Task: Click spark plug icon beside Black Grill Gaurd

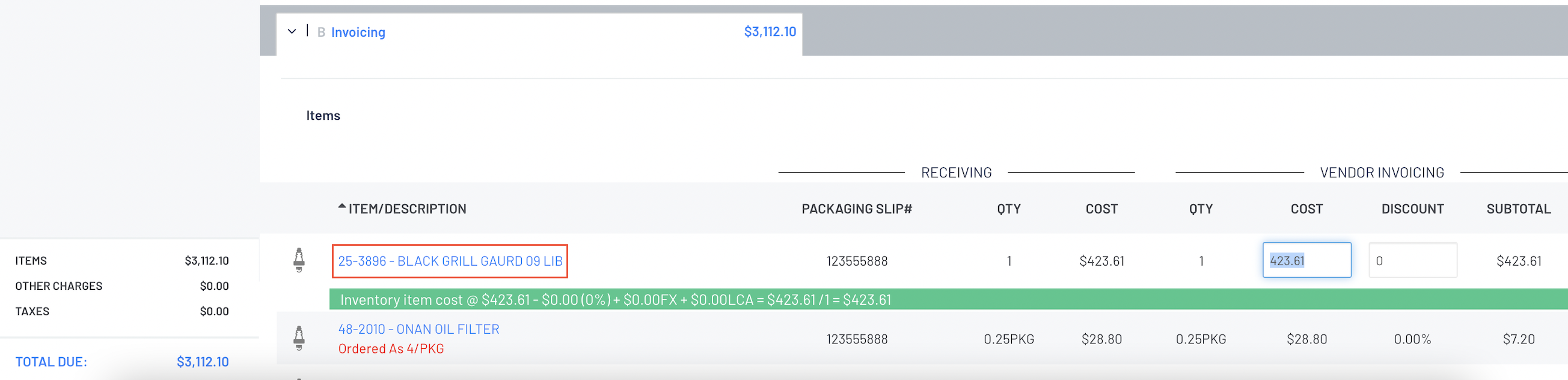Action: click(299, 260)
